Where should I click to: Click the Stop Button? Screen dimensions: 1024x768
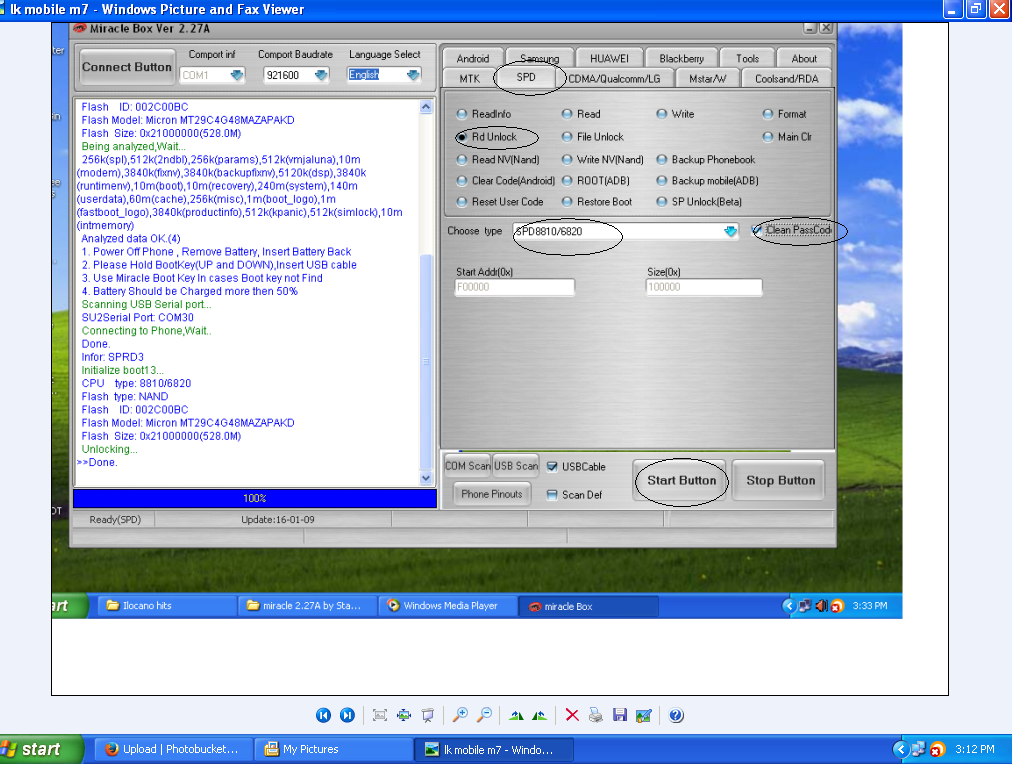(780, 481)
